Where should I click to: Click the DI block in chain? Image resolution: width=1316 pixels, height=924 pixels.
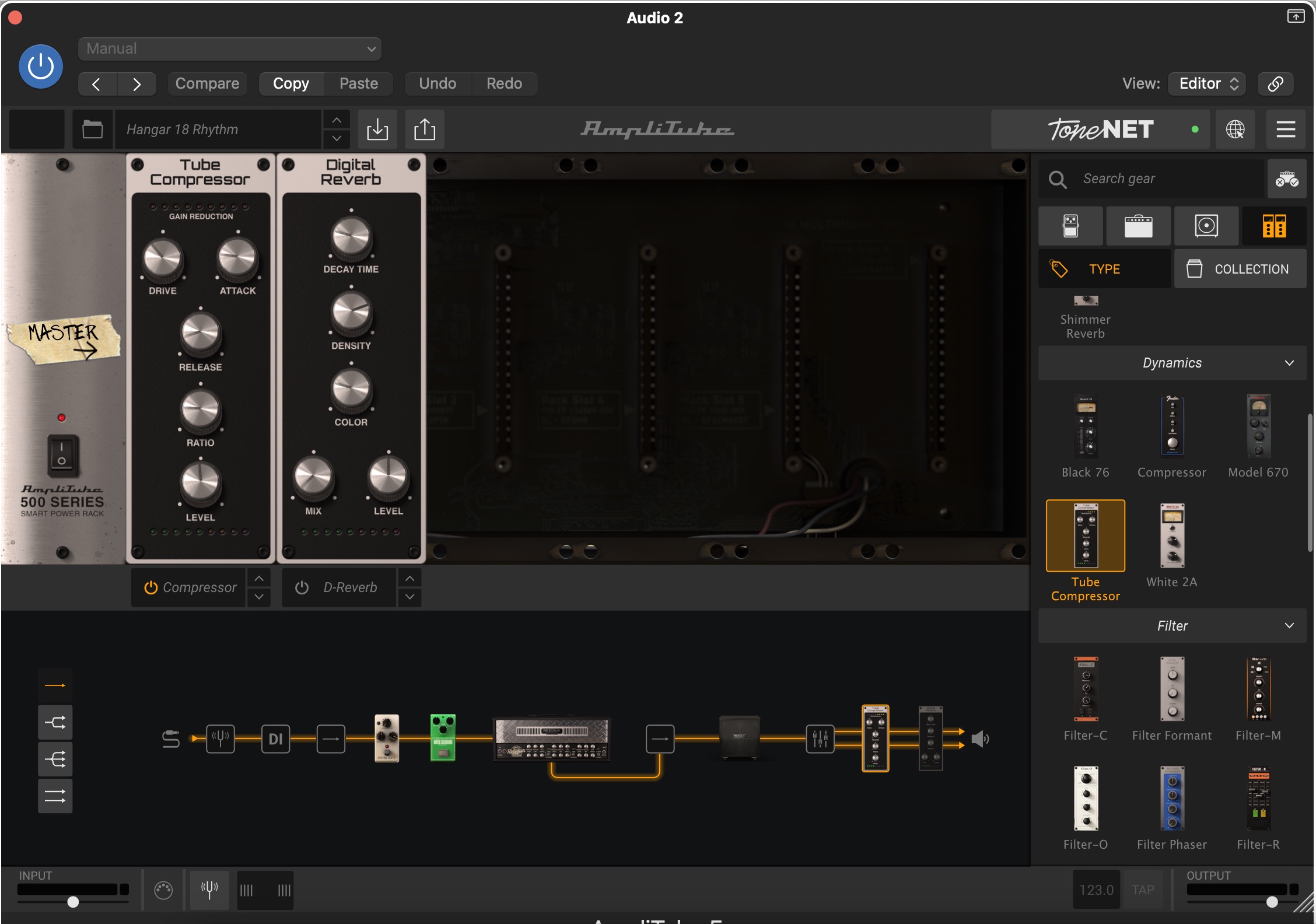[x=276, y=739]
